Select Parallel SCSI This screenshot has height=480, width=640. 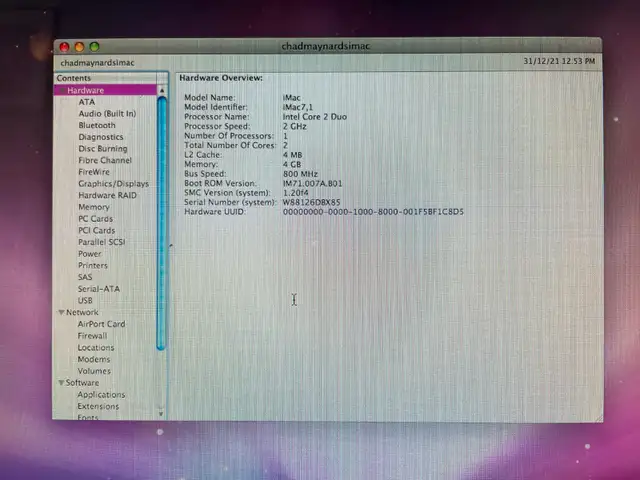(102, 242)
